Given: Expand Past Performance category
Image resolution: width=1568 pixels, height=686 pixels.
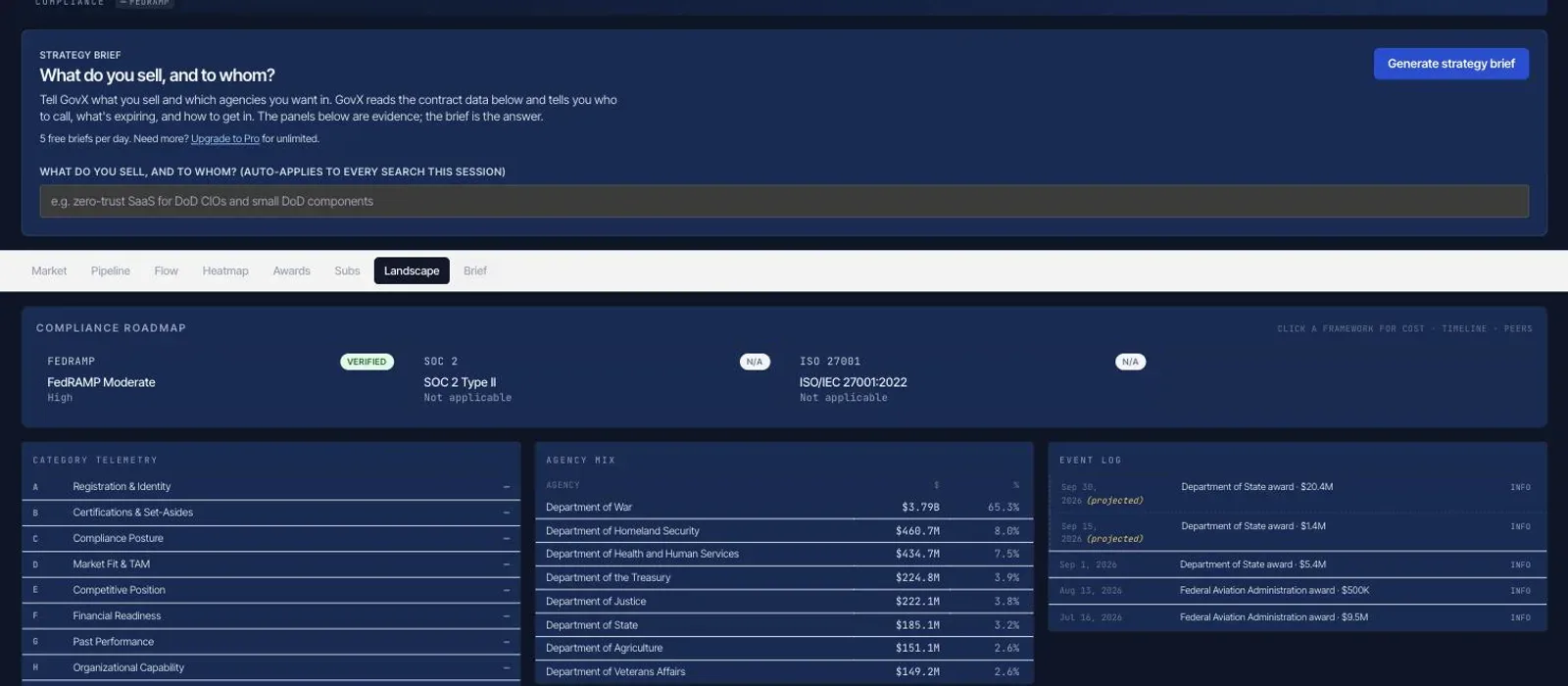Looking at the screenshot, I should click(x=271, y=642).
